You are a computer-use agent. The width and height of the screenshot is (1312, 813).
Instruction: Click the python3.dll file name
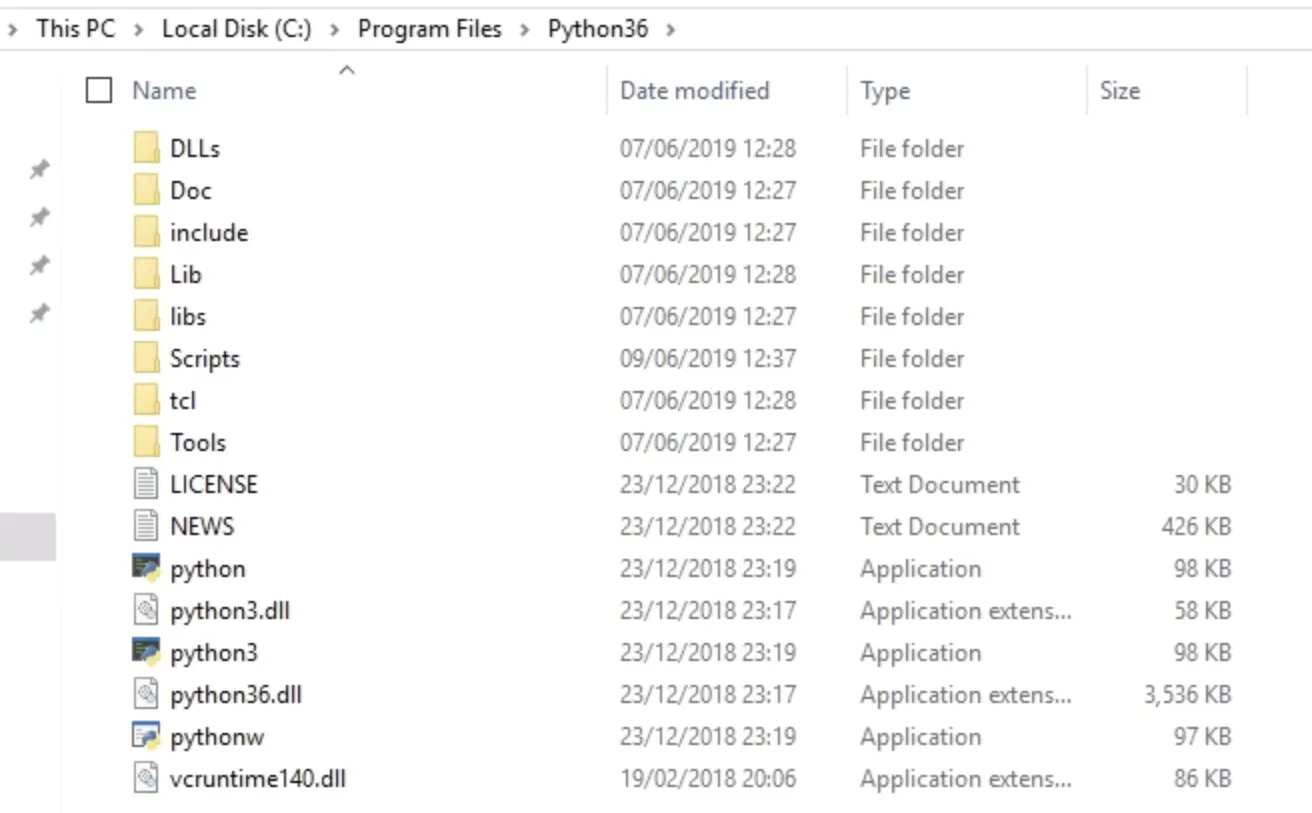(230, 610)
